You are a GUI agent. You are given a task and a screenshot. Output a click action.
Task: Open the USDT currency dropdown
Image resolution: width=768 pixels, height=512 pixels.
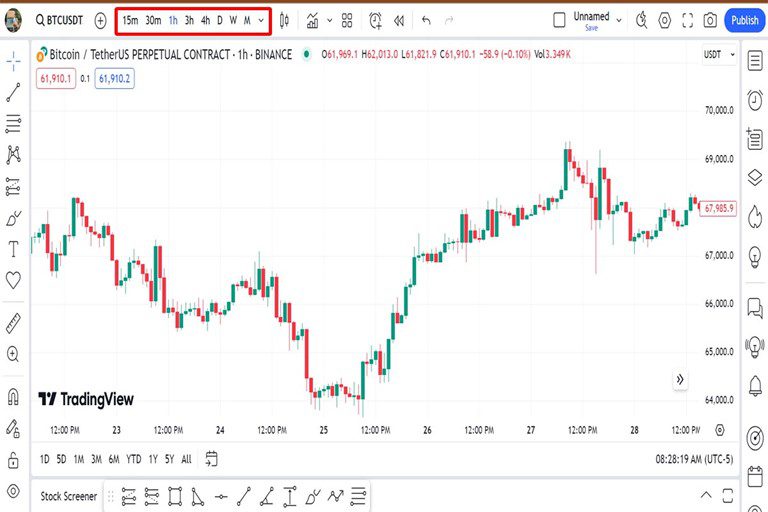click(x=719, y=54)
